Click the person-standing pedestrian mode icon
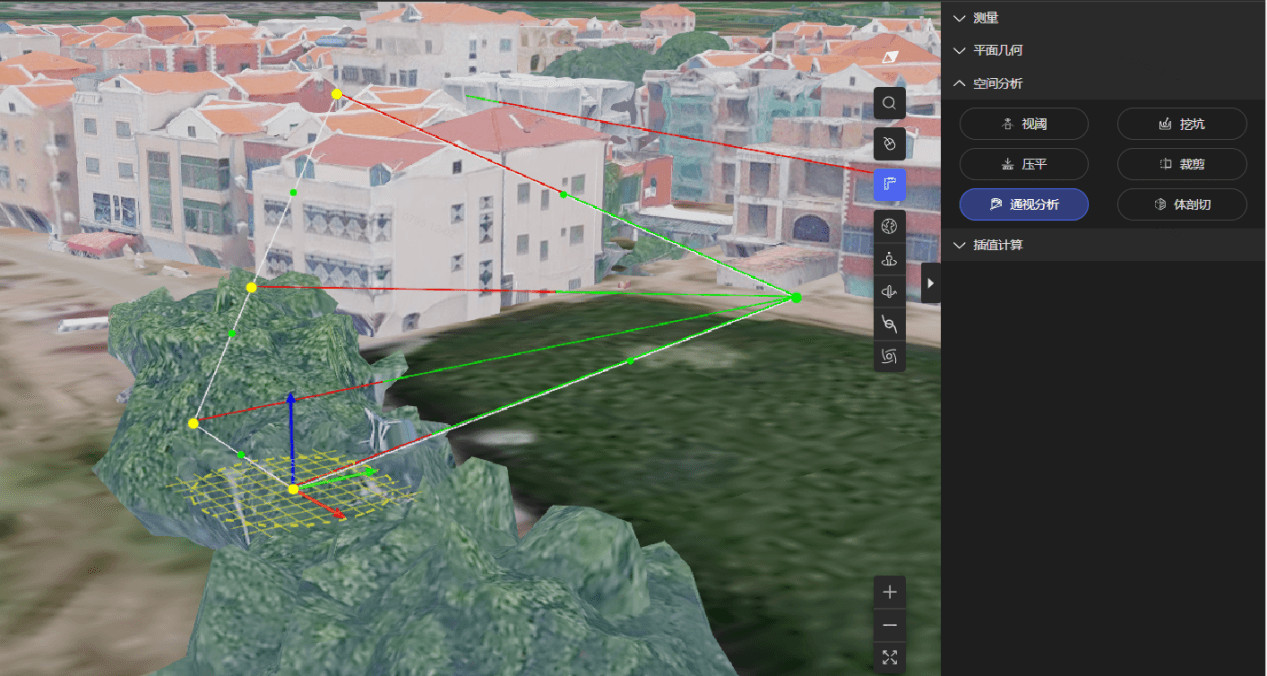This screenshot has width=1267, height=676. tap(889, 259)
